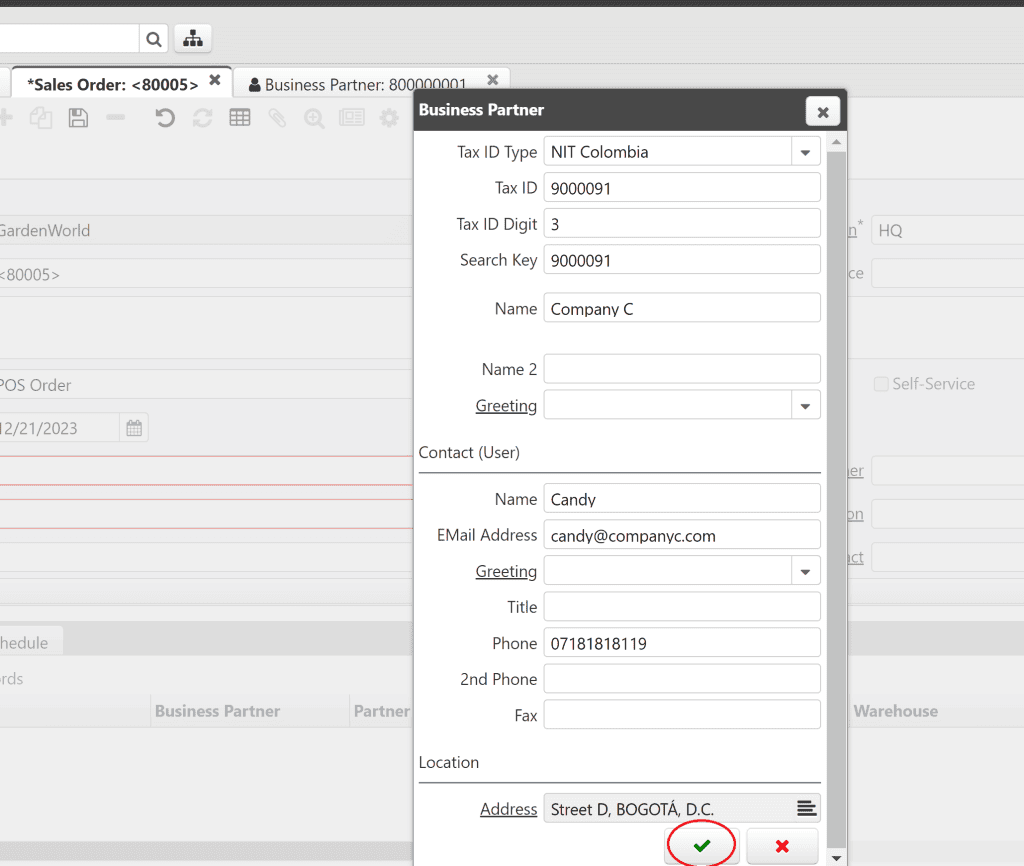Viewport: 1024px width, 866px height.
Task: Expand the Tax ID Type dropdown
Action: point(805,152)
